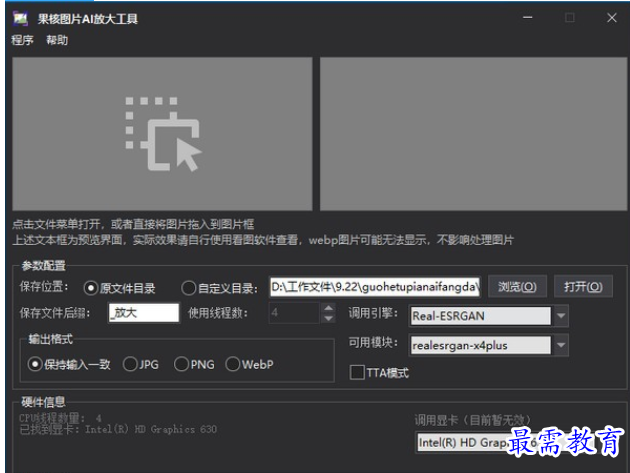
Task: Open the 调用显卡 Intel(R) HD Graphics dropdown
Action: point(505,442)
